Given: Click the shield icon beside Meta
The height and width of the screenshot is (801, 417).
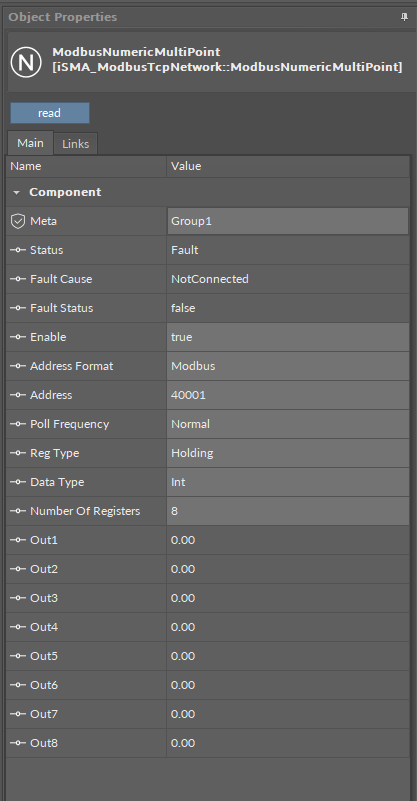Looking at the screenshot, I should click(18, 221).
